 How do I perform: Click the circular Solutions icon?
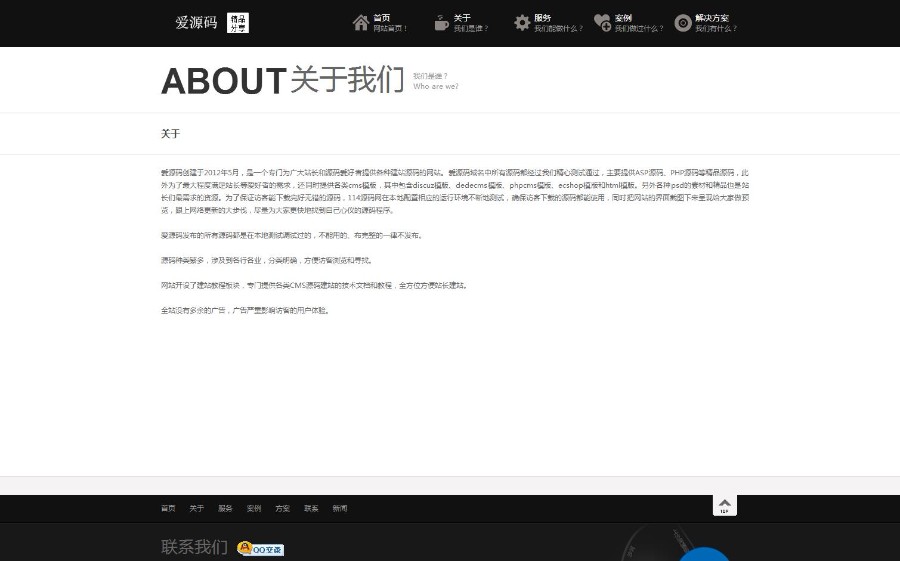tap(682, 23)
